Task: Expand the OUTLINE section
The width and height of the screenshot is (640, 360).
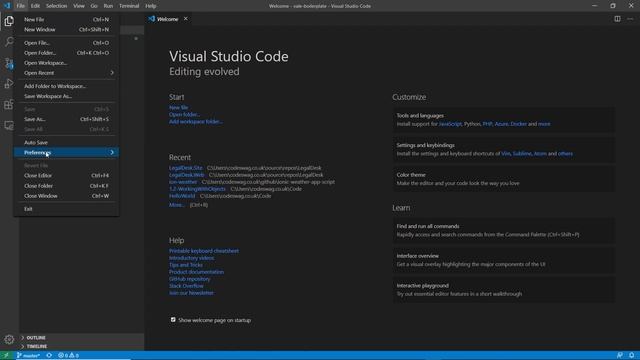Action: (x=82, y=338)
